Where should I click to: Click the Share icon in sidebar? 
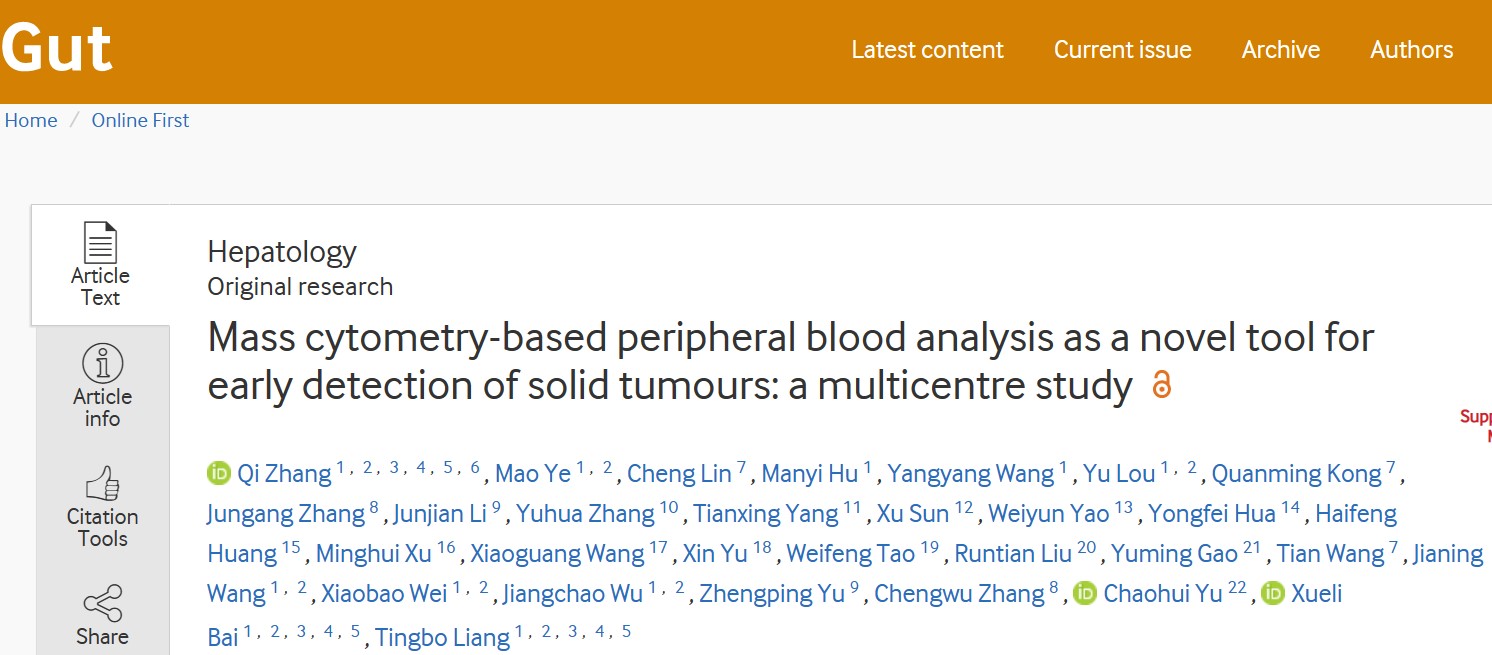point(102,604)
